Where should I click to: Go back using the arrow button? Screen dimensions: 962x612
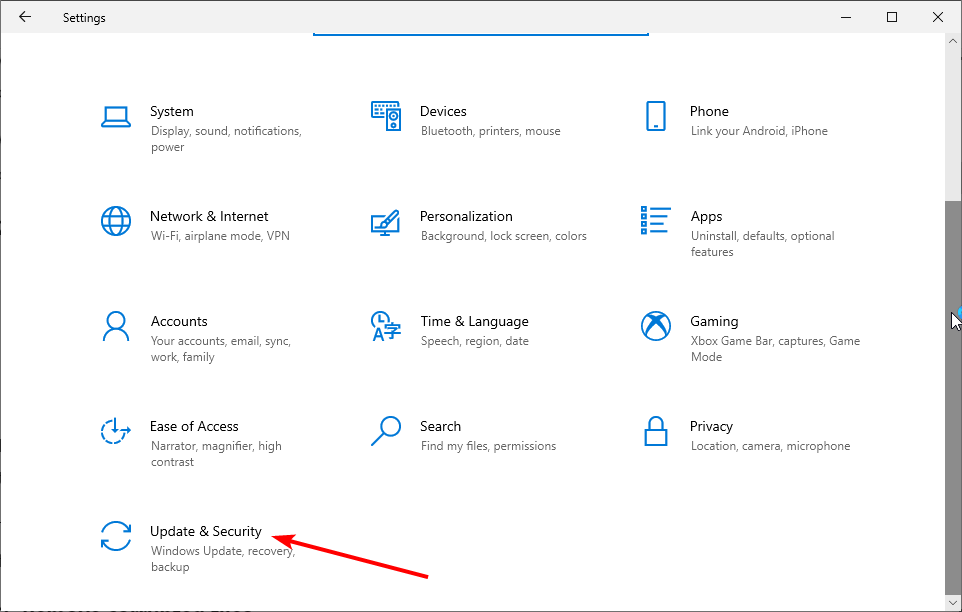click(25, 17)
